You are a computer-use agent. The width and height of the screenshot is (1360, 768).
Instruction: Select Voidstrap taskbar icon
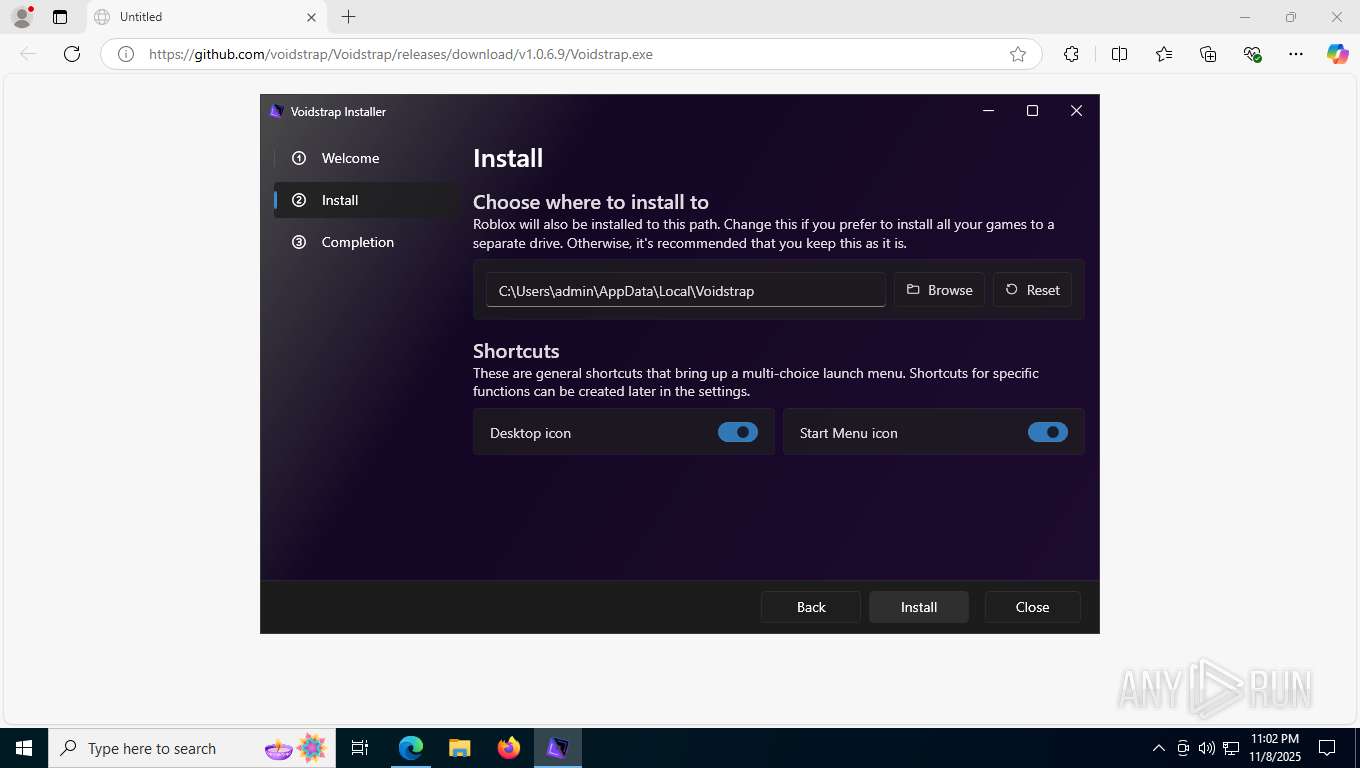tap(557, 748)
